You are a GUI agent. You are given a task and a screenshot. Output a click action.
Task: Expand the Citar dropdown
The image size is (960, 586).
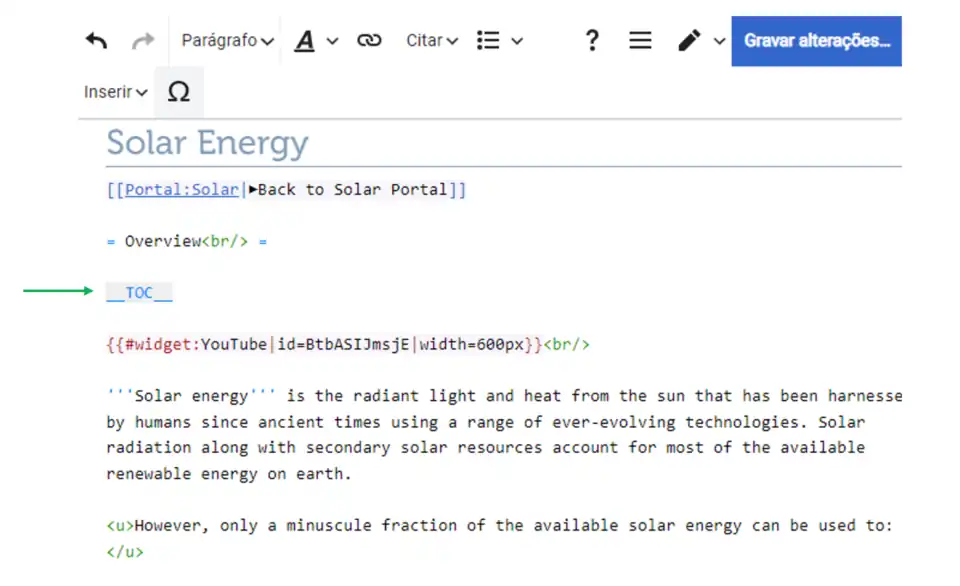pos(431,41)
